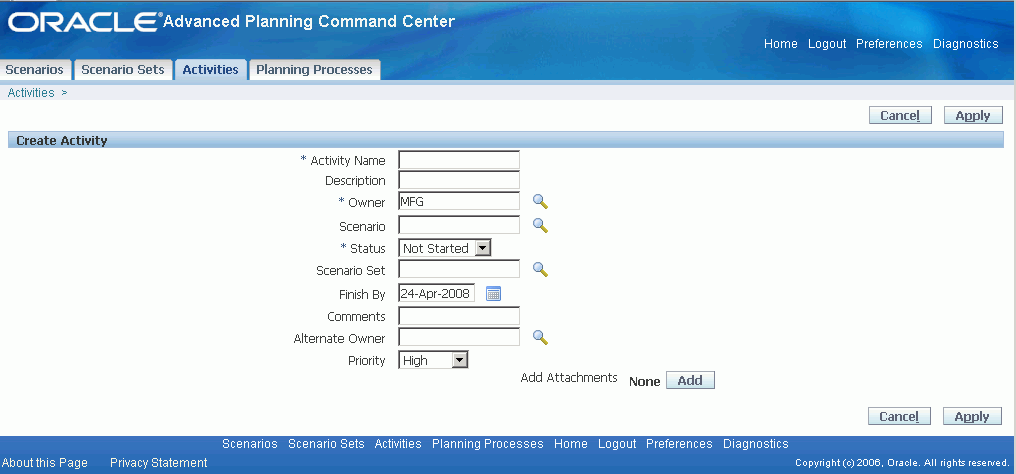Click footer Home link
The height and width of the screenshot is (474, 1016).
click(571, 444)
